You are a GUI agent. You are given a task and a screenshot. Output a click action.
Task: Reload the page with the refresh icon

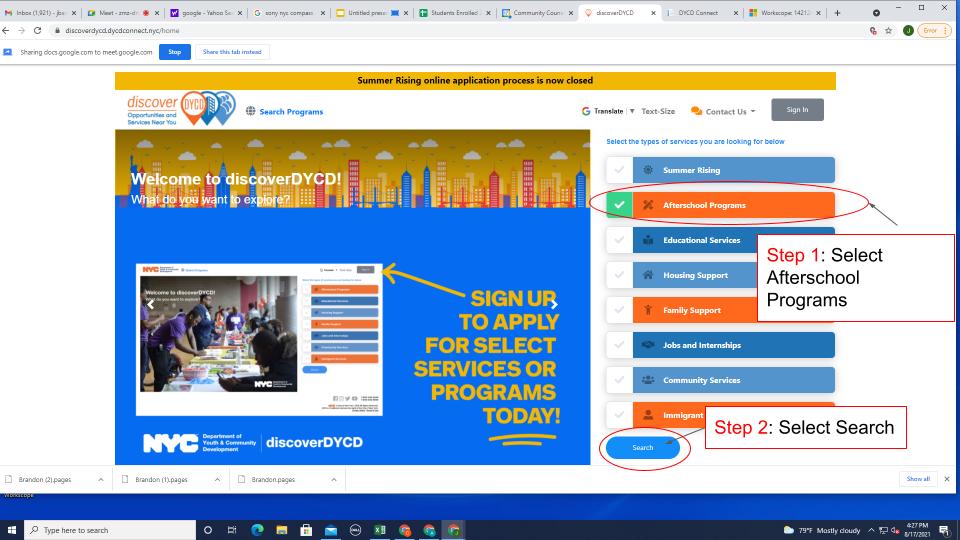37,30
